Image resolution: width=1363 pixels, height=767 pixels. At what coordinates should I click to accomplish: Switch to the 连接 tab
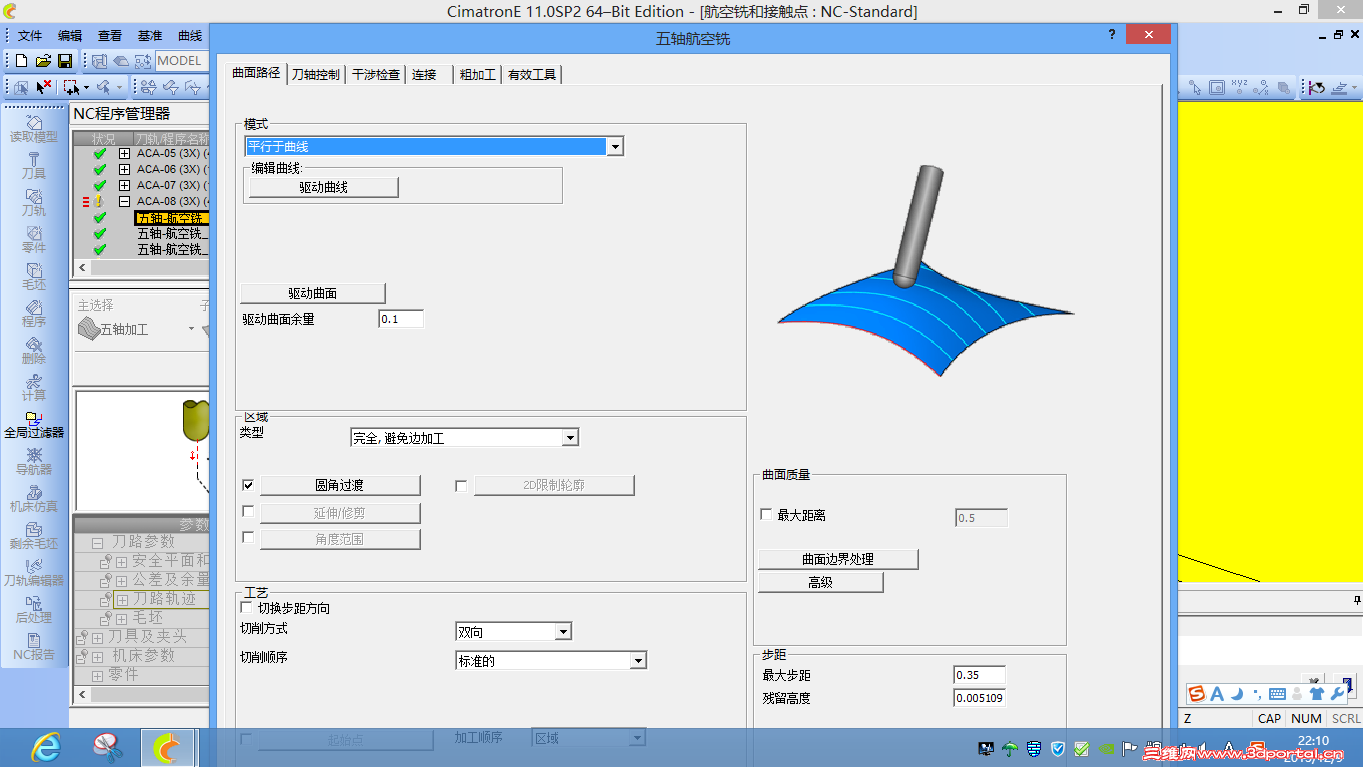coord(425,74)
